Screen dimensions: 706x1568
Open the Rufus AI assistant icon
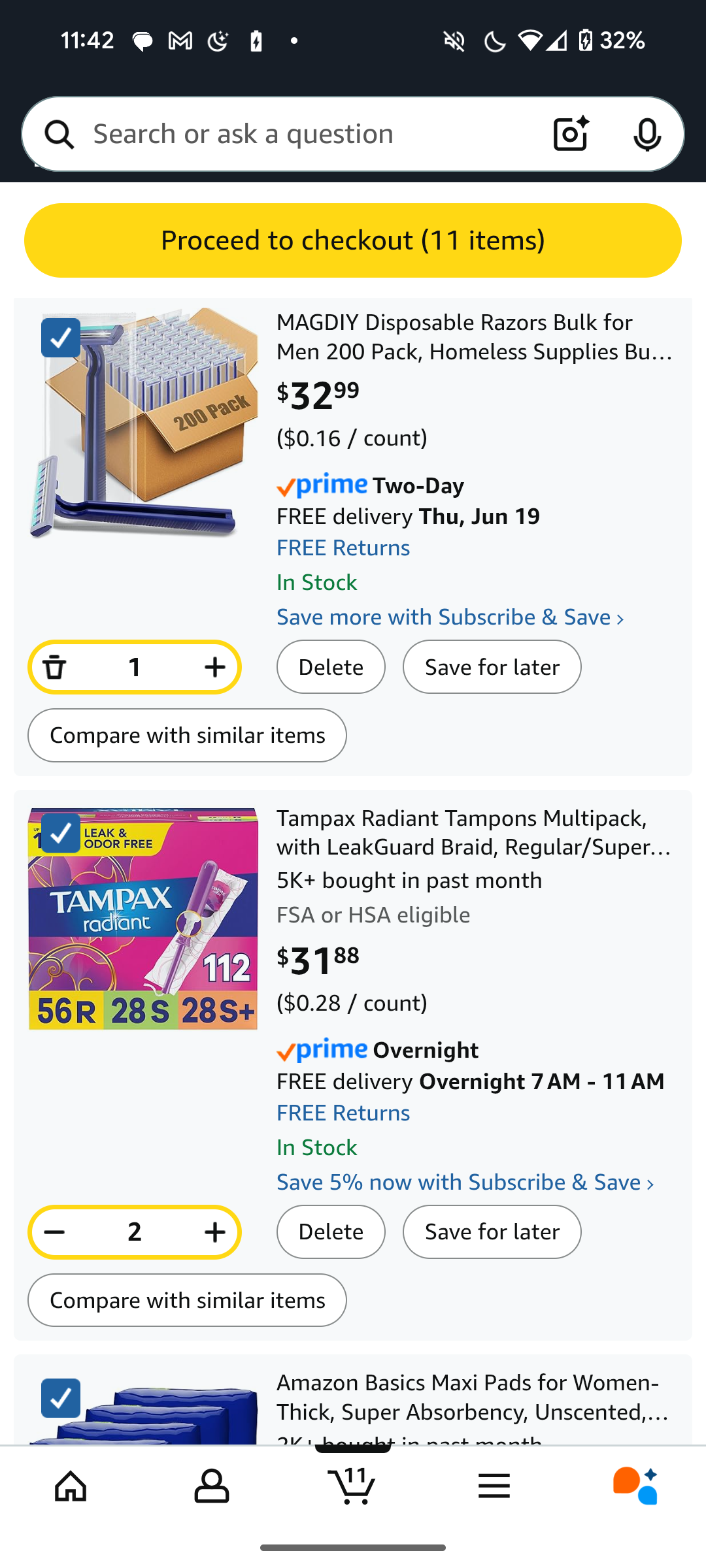click(635, 1486)
